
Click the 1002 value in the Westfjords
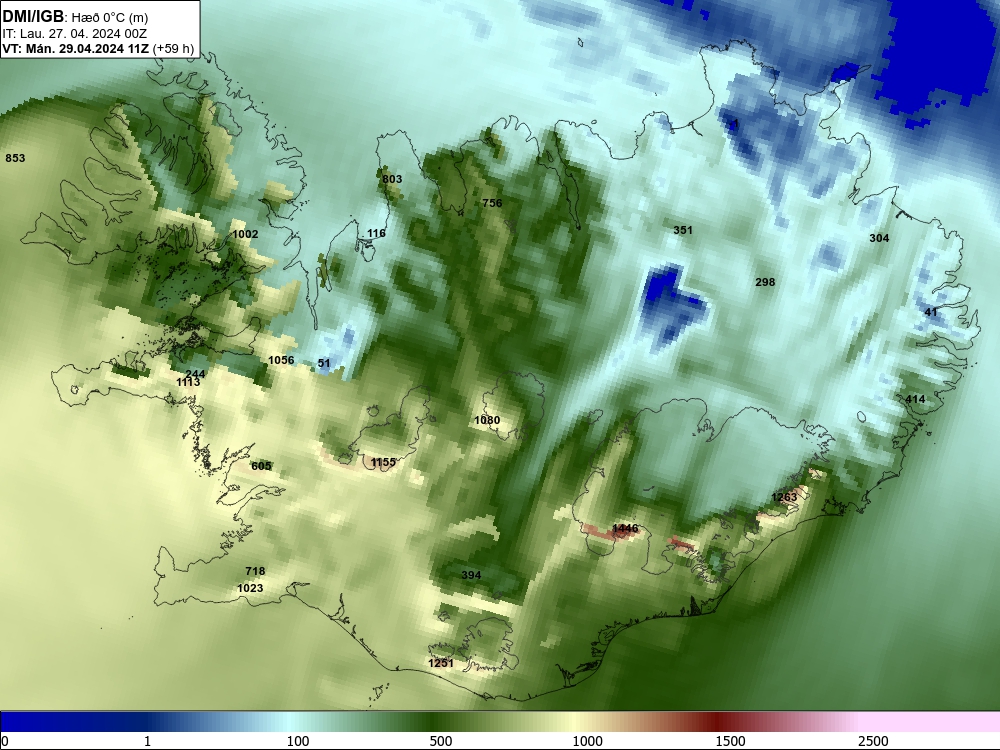[245, 234]
